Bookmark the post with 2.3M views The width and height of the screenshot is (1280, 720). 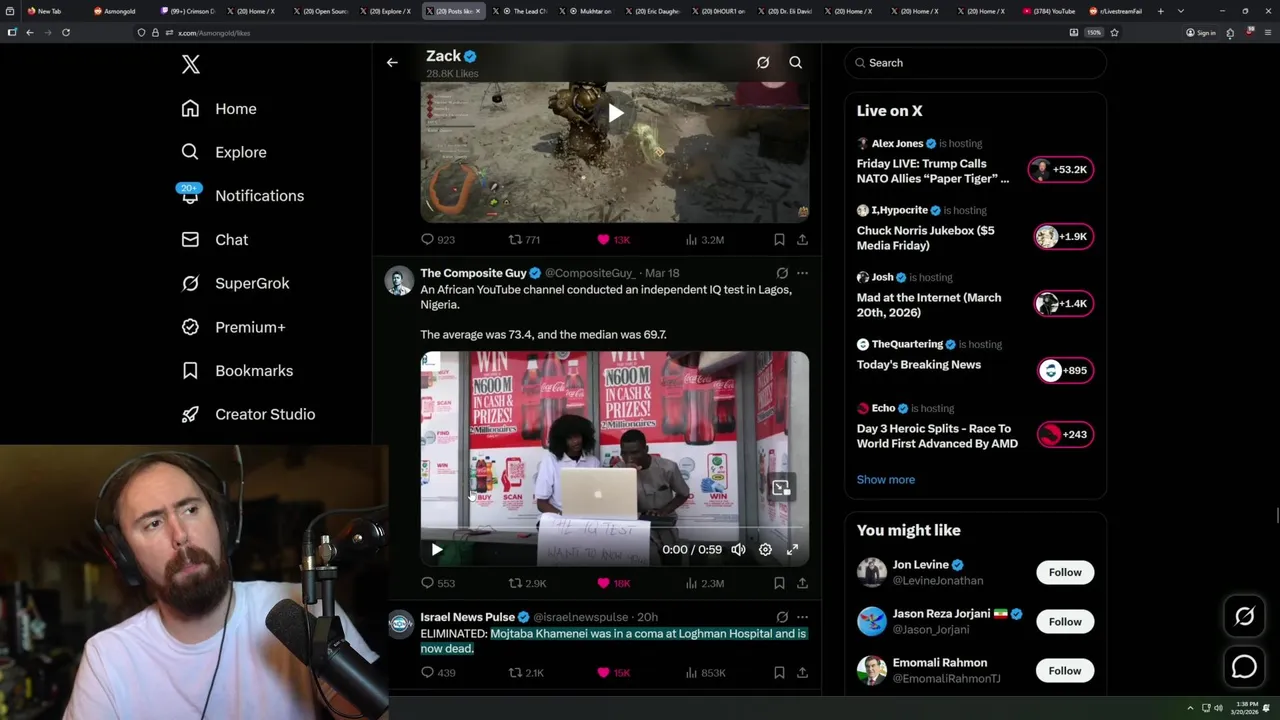(x=779, y=583)
